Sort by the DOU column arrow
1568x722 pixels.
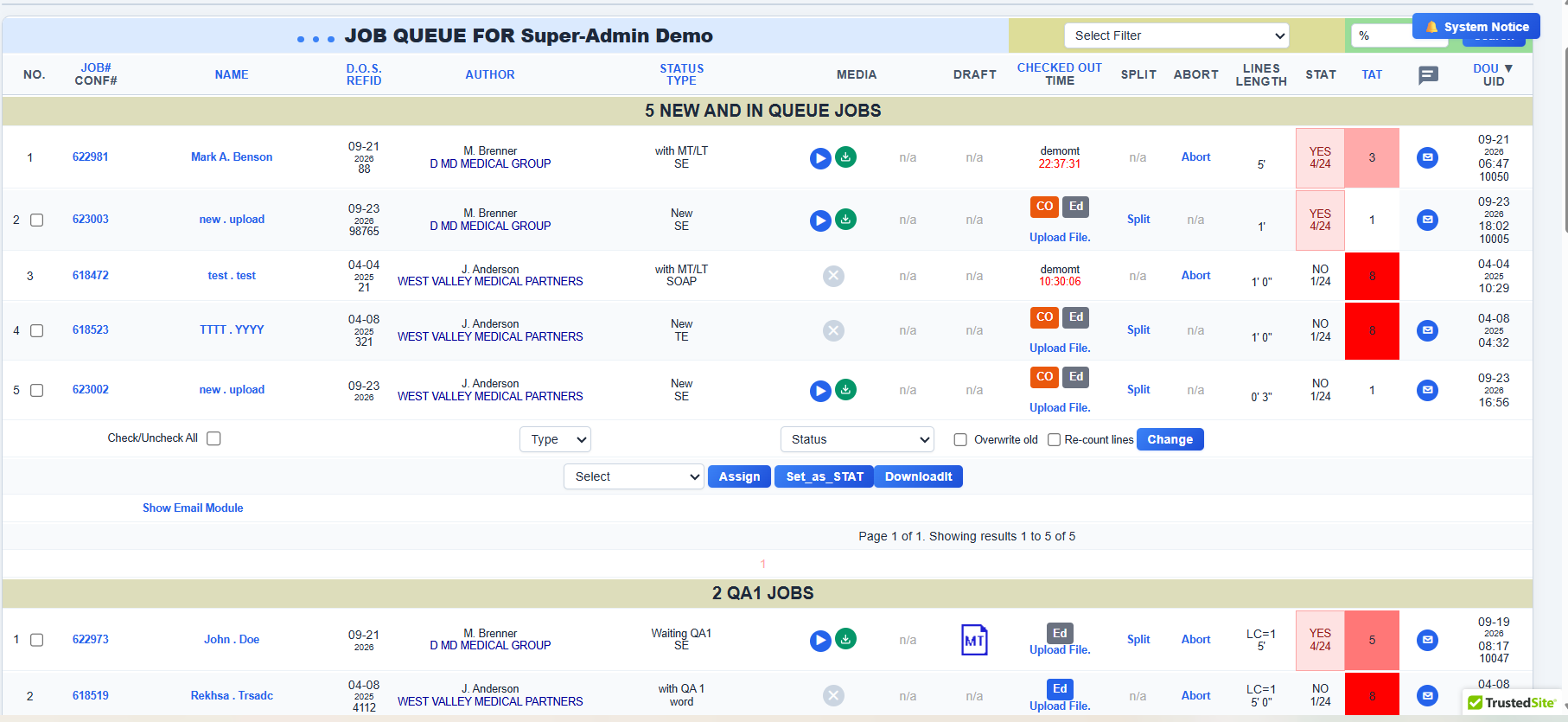click(1508, 68)
